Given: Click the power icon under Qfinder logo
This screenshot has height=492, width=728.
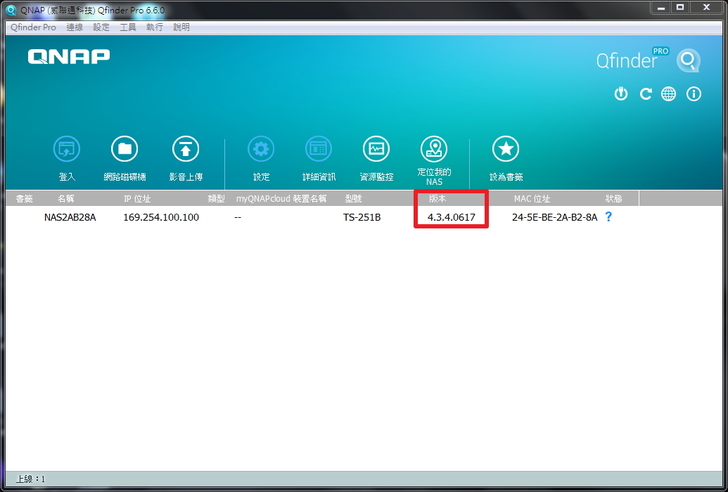Looking at the screenshot, I should pos(621,94).
